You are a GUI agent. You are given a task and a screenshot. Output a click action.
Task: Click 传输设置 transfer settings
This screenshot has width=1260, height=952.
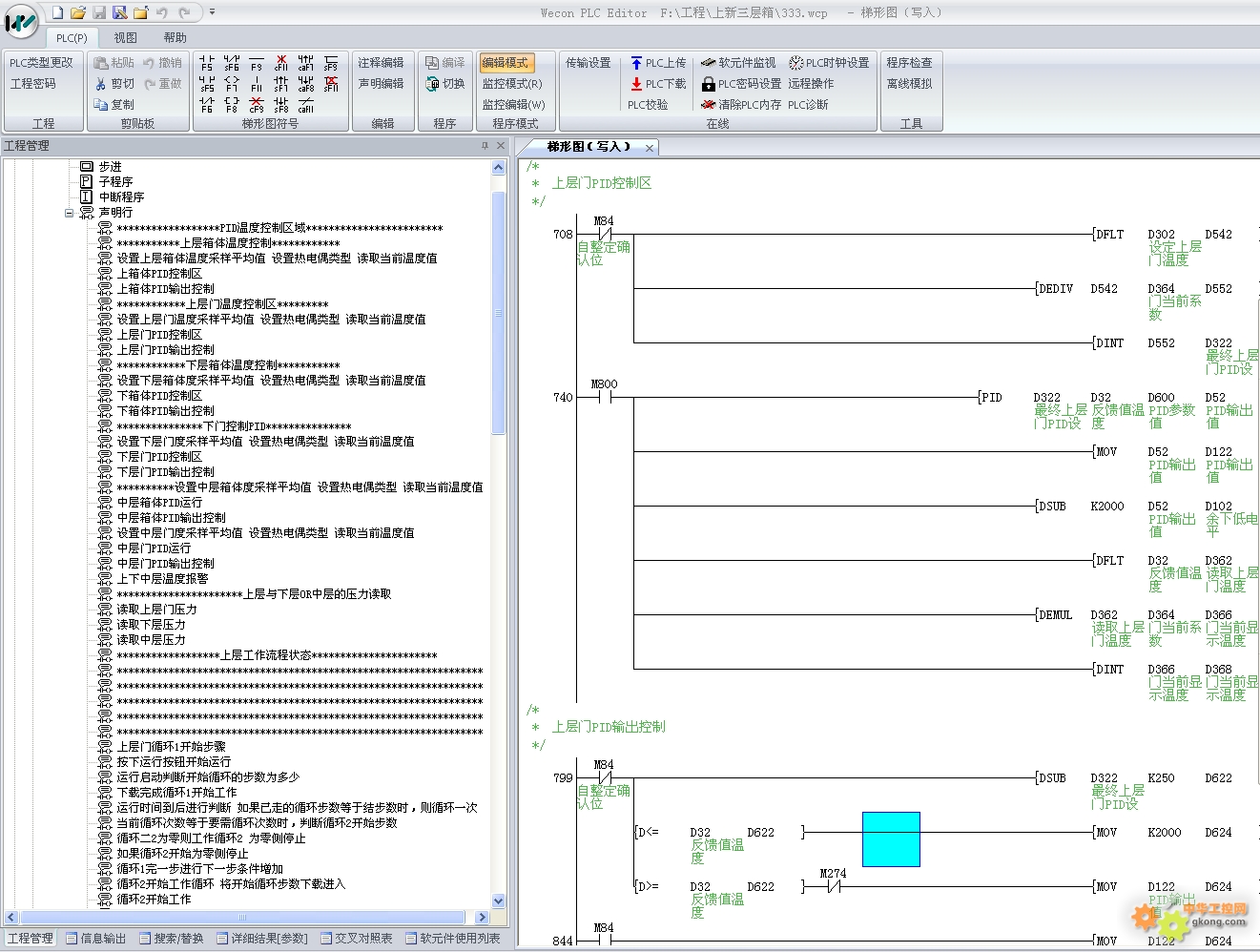pyautogui.click(x=589, y=63)
